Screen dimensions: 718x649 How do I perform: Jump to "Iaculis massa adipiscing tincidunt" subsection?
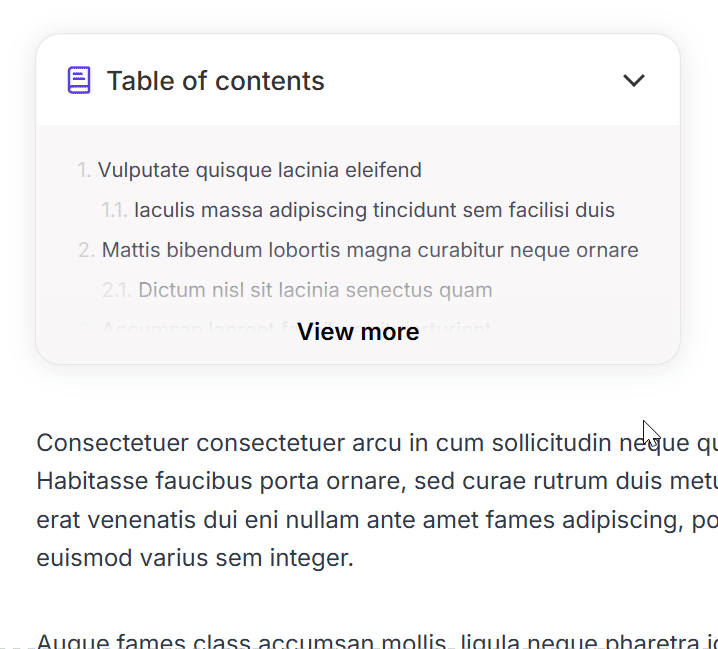tap(374, 210)
